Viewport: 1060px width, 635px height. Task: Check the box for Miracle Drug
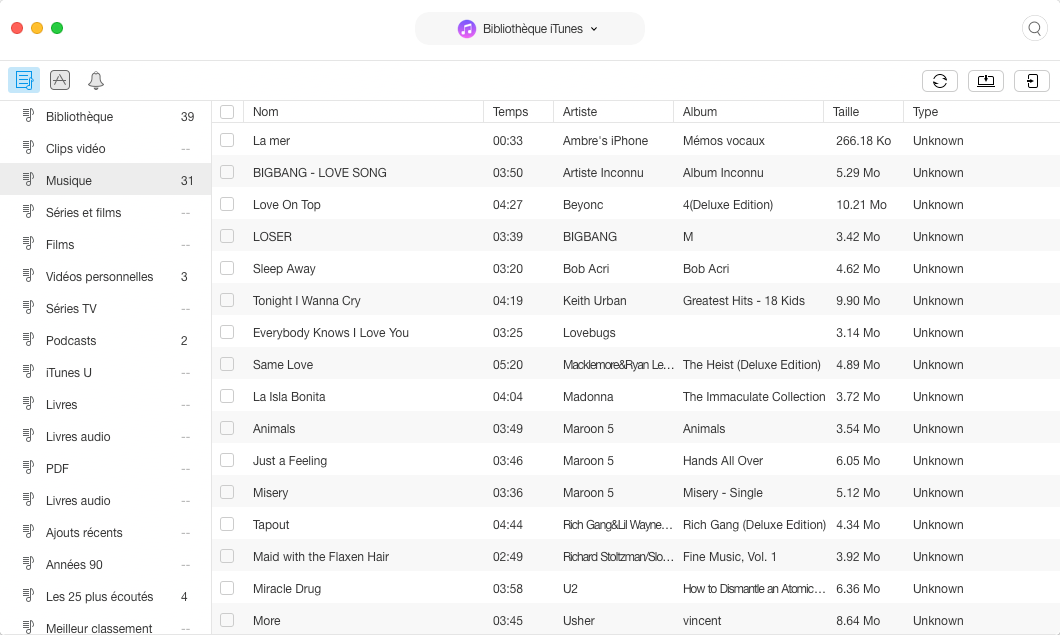(227, 588)
